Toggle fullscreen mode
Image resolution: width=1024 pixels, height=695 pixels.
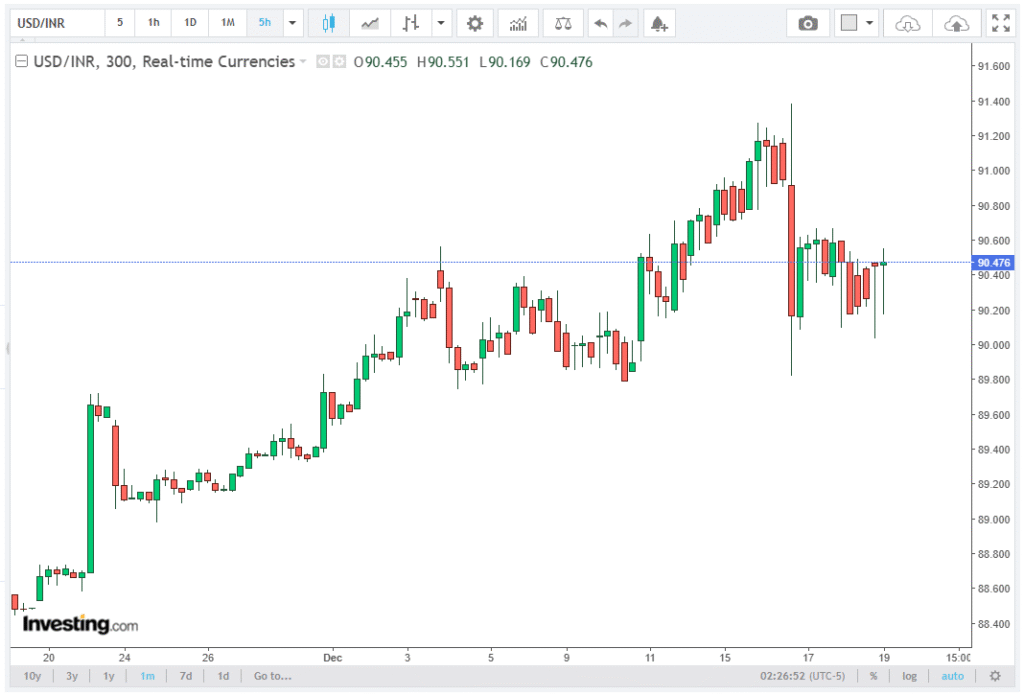click(x=999, y=22)
